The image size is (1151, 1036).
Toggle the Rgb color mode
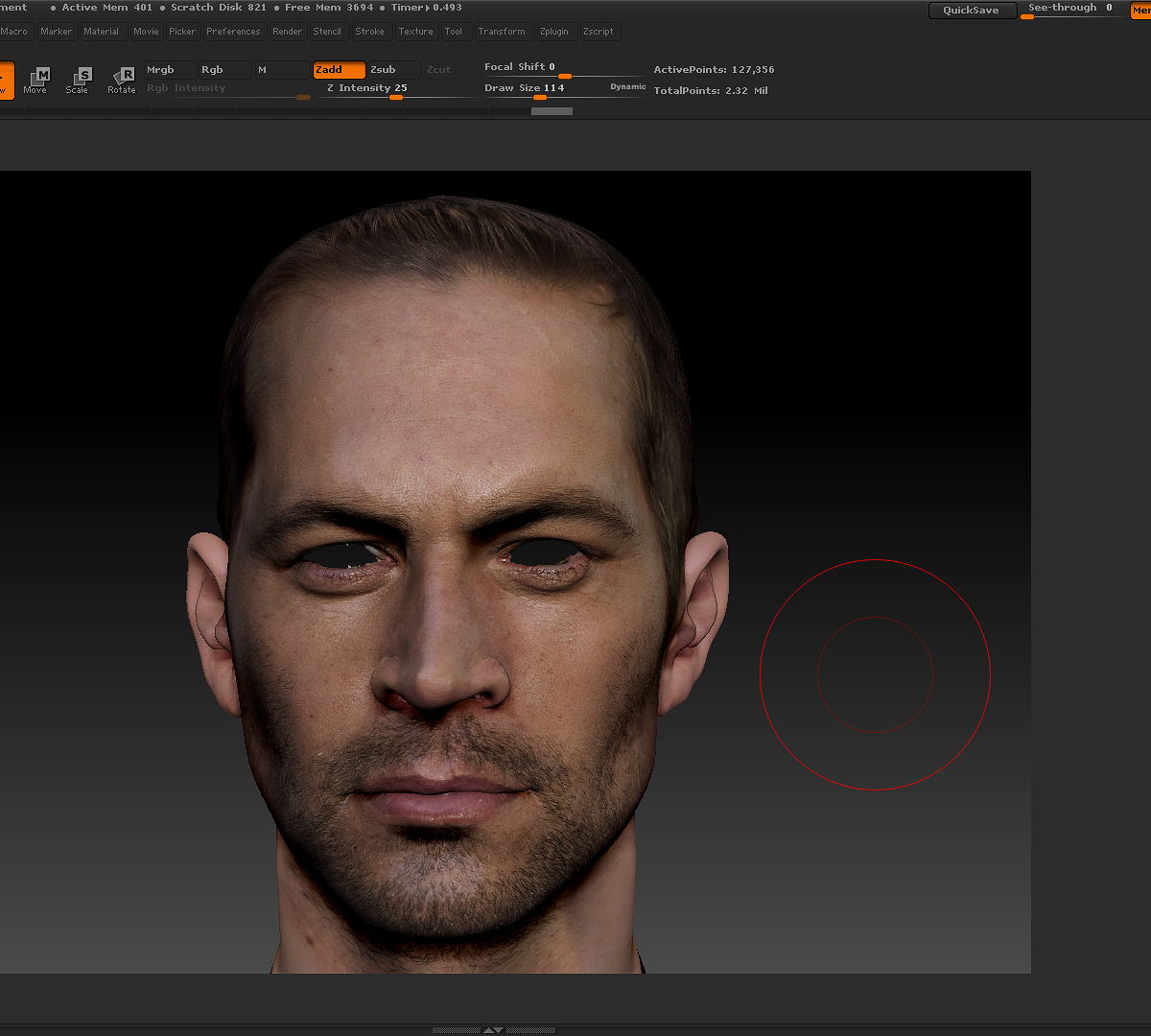point(224,70)
